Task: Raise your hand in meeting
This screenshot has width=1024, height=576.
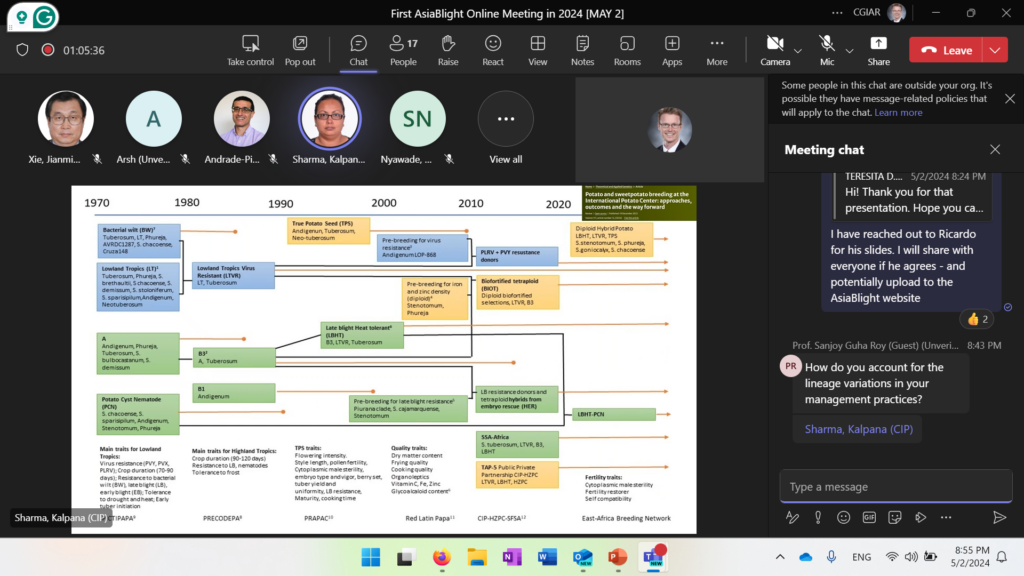Action: [448, 44]
